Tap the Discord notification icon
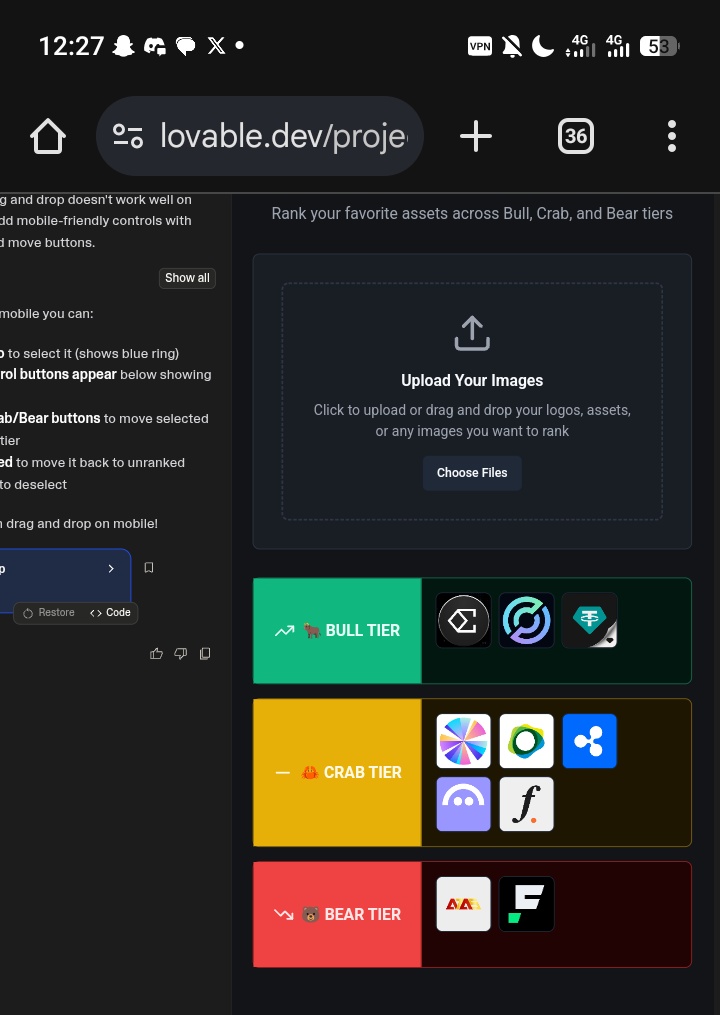This screenshot has width=720, height=1015. [155, 46]
